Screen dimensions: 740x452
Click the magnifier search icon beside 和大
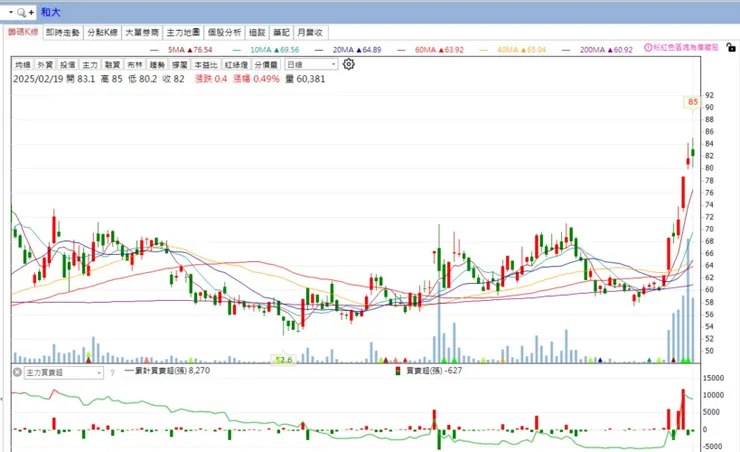[21, 13]
